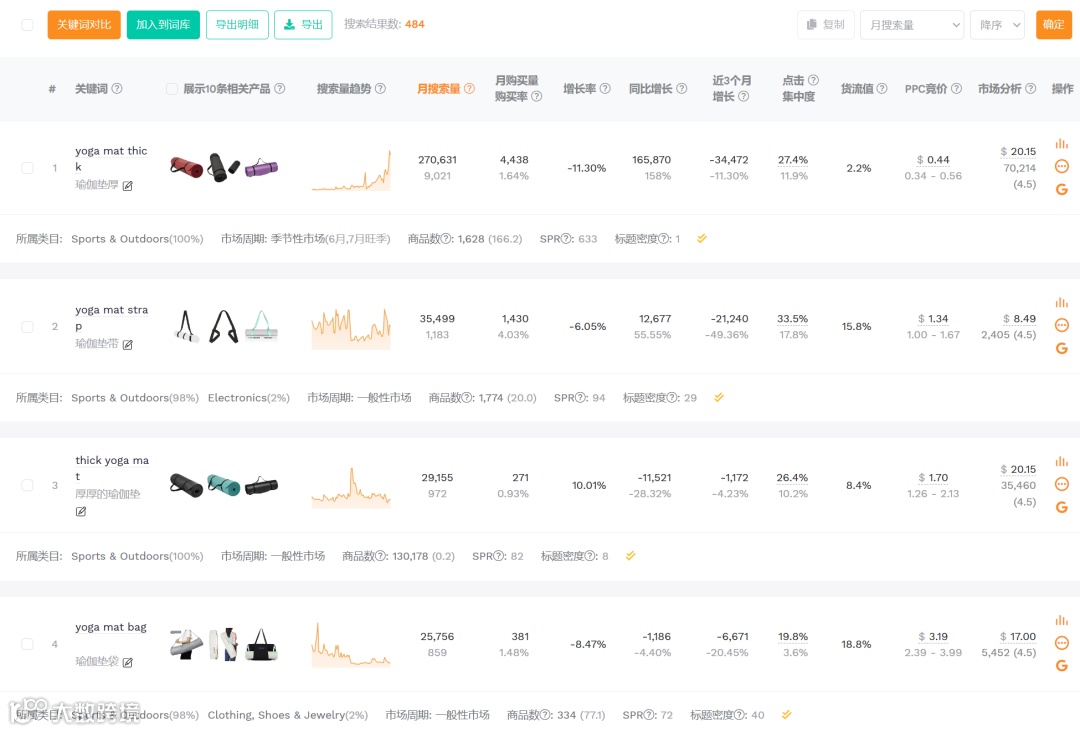
Task: Click the 加入到词库 button
Action: (x=163, y=25)
